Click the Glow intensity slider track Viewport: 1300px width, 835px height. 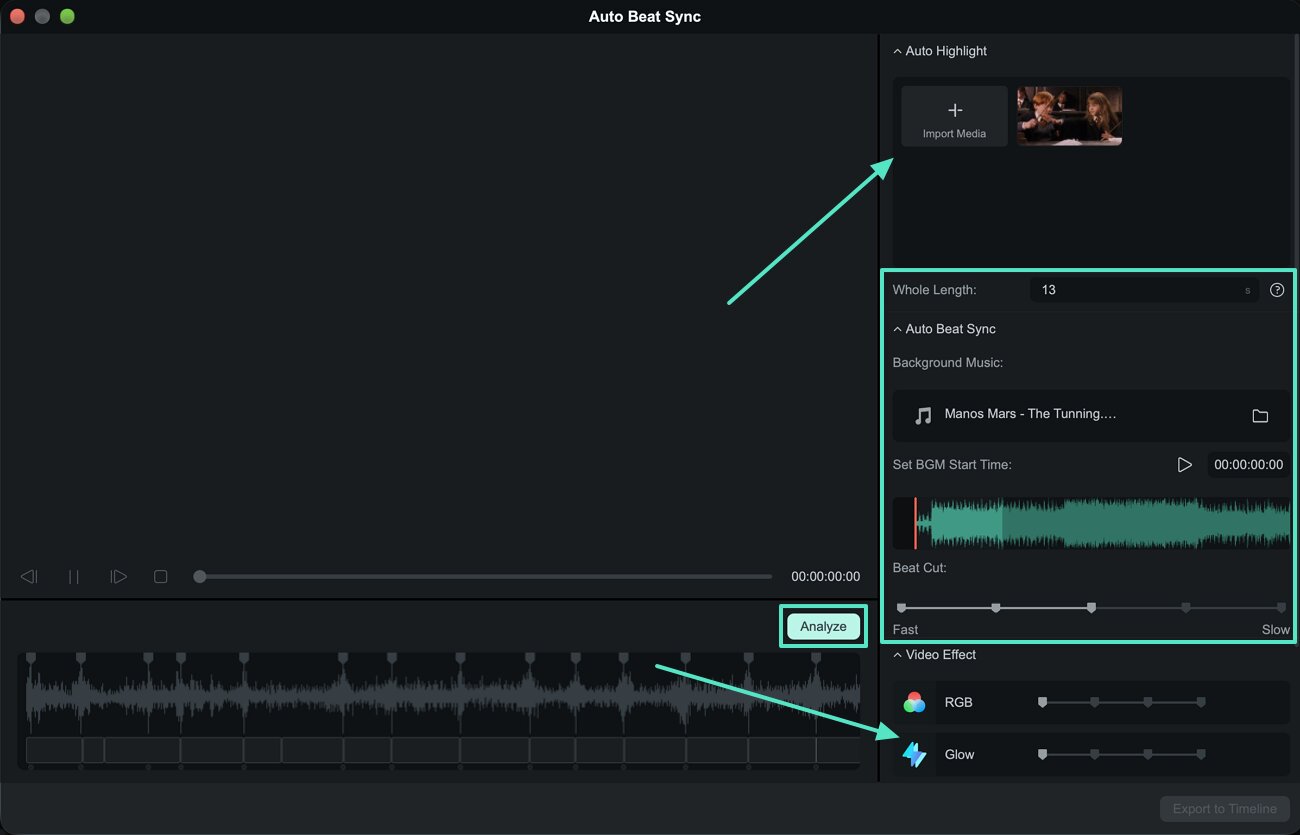click(x=1122, y=754)
